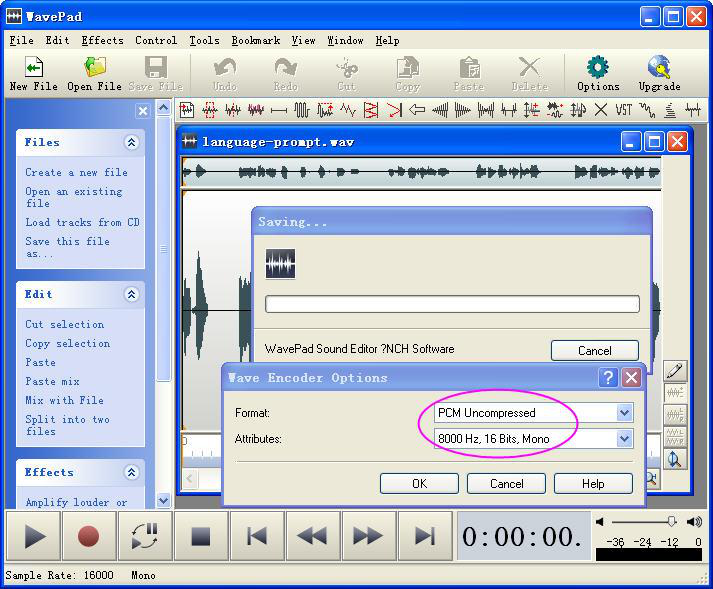Click the Fast Forward transport button
This screenshot has height=589, width=713.
[369, 536]
